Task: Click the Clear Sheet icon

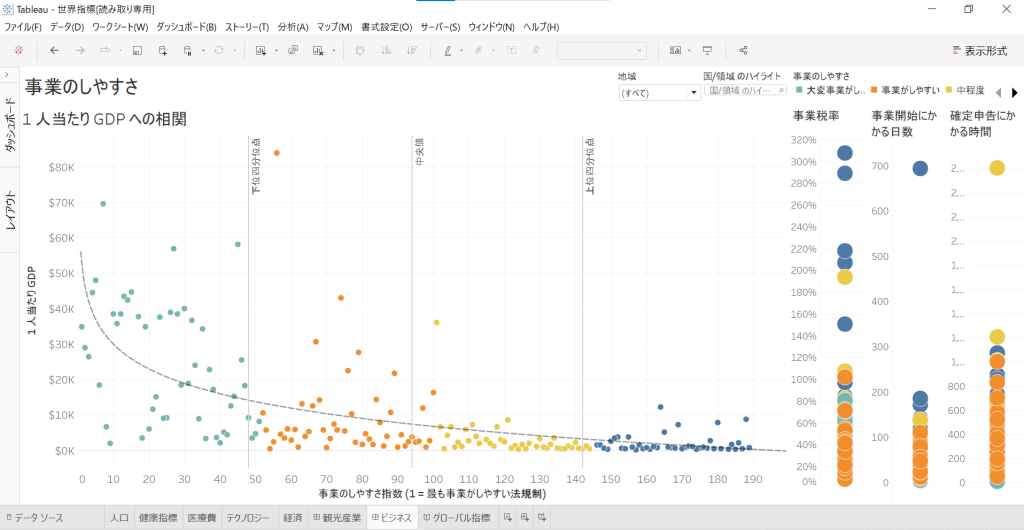Action: (319, 50)
